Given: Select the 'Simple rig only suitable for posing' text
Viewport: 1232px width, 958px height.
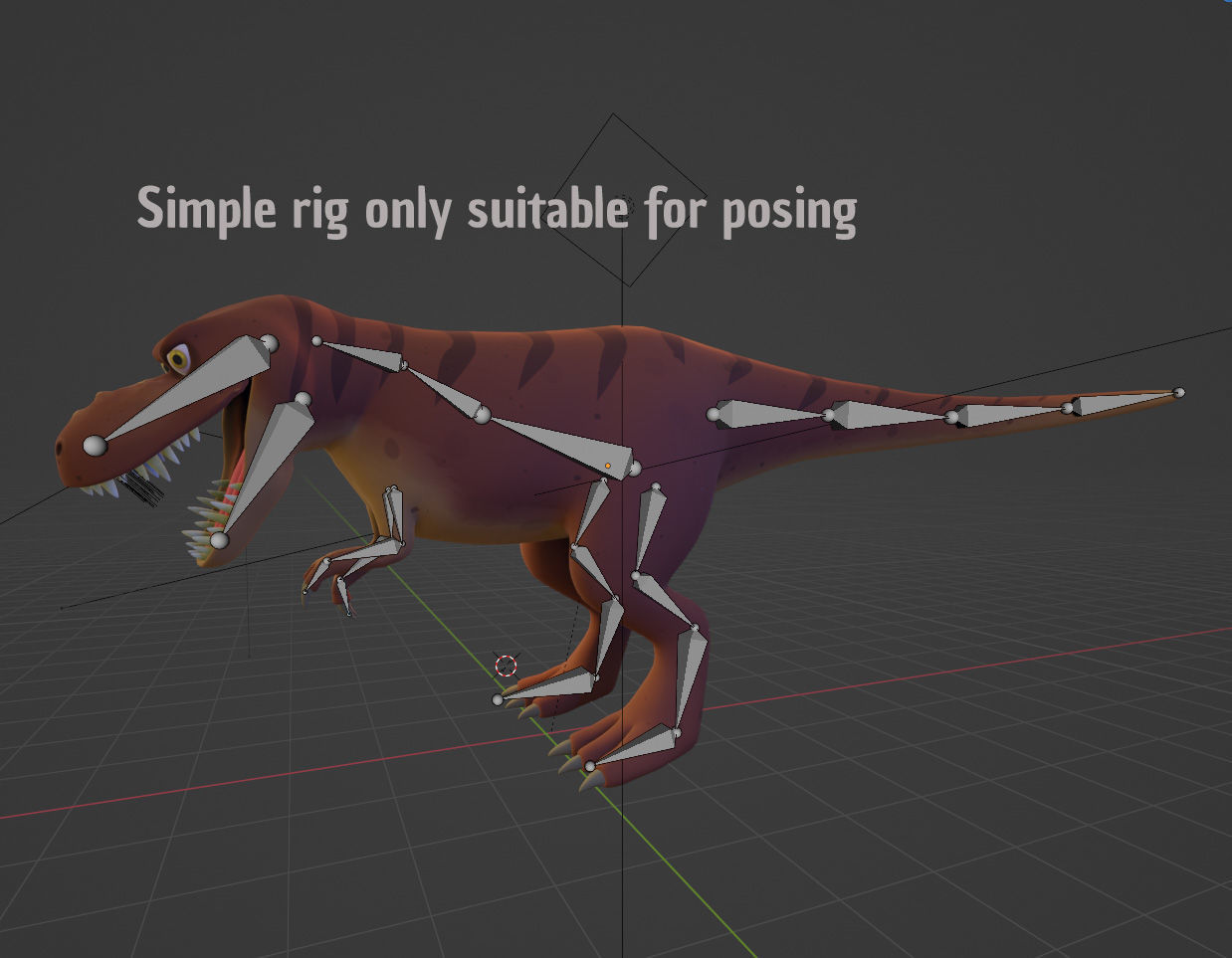Looking at the screenshot, I should pos(497,210).
